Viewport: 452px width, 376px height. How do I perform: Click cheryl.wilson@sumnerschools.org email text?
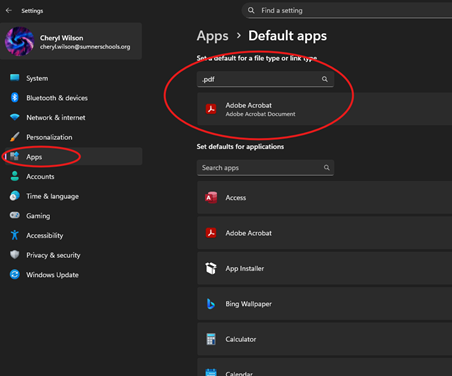click(x=85, y=47)
